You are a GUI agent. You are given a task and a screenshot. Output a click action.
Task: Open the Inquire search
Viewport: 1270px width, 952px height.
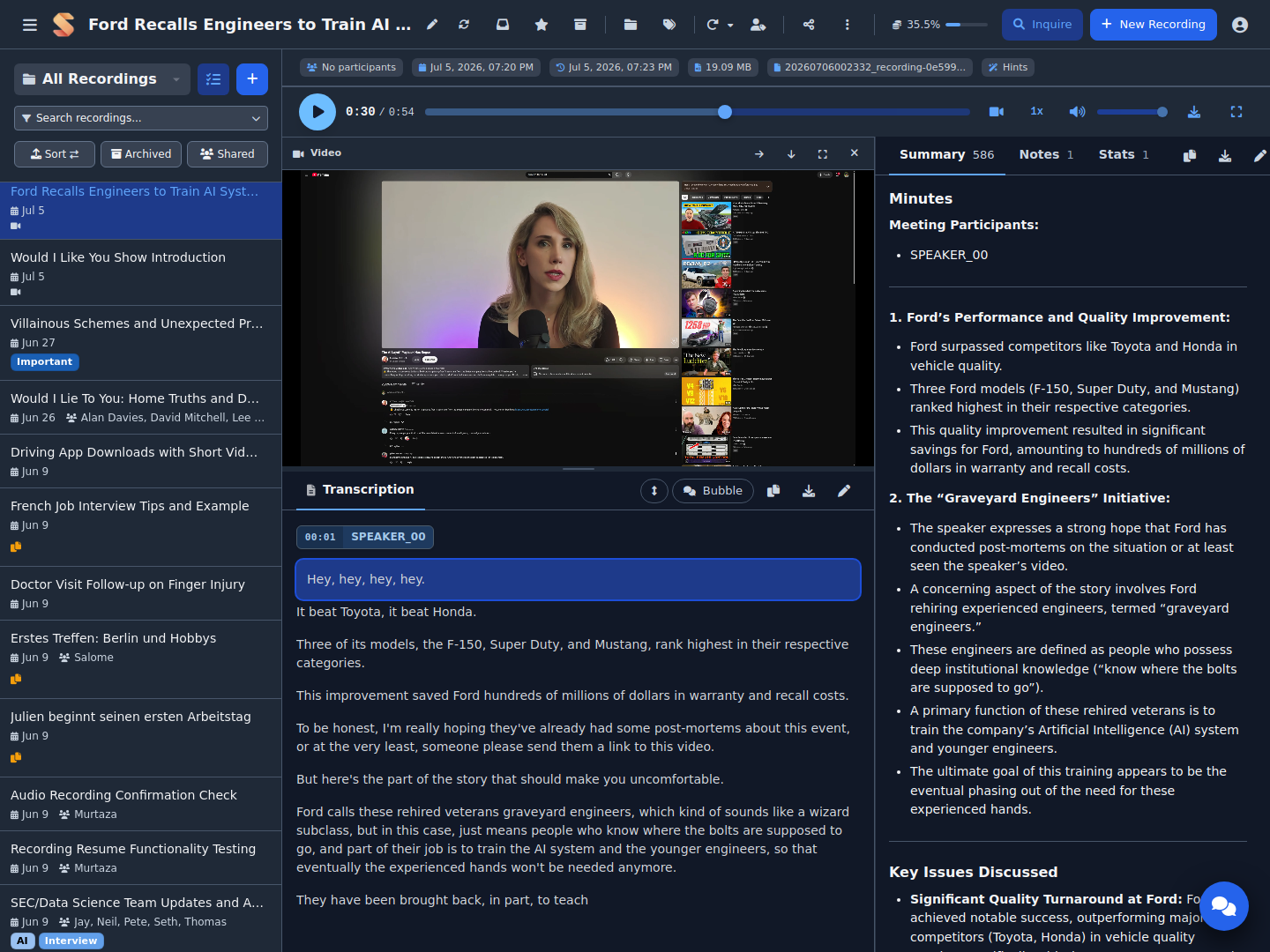point(1042,25)
